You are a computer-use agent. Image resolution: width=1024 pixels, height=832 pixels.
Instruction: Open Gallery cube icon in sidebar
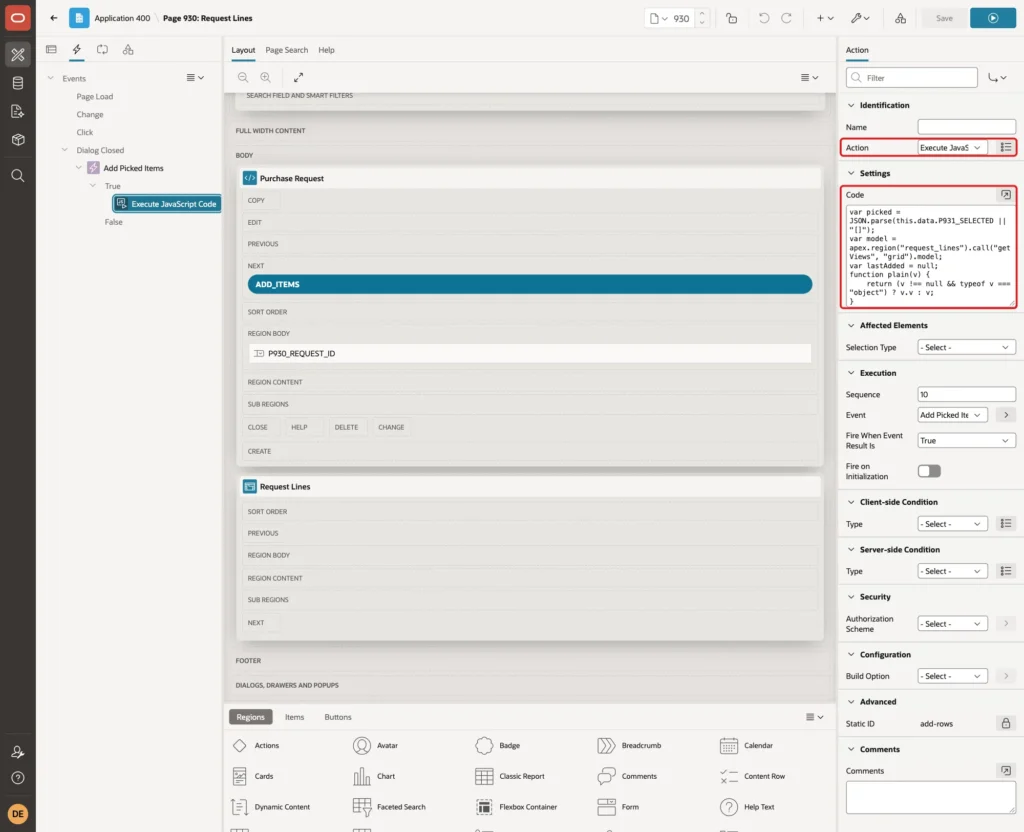tap(18, 139)
